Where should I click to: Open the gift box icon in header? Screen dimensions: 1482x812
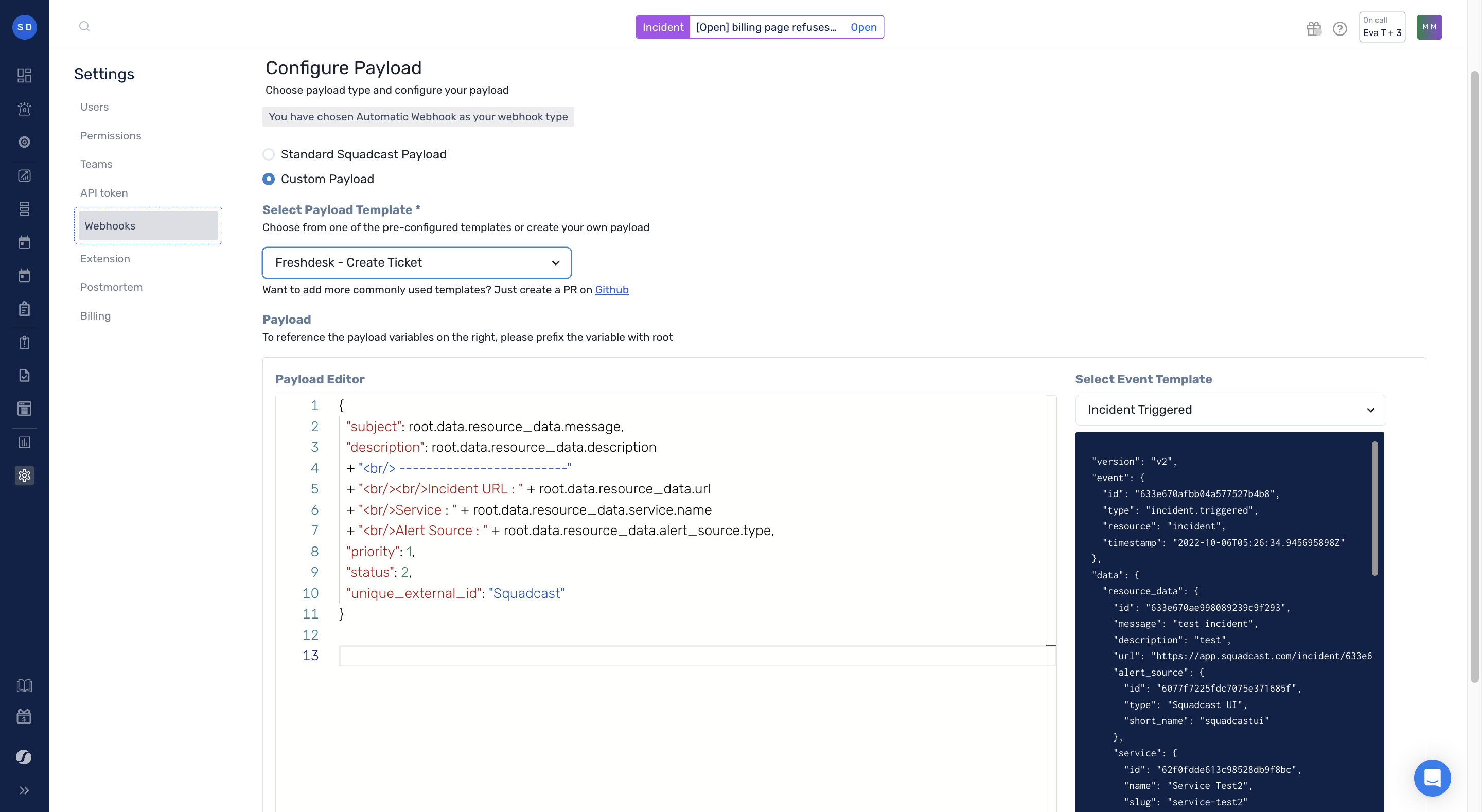click(1313, 28)
